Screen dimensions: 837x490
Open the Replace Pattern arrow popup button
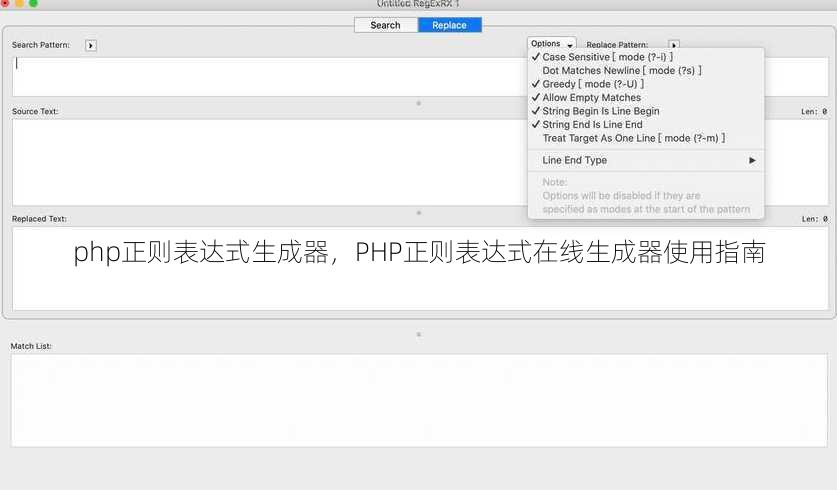pos(674,45)
